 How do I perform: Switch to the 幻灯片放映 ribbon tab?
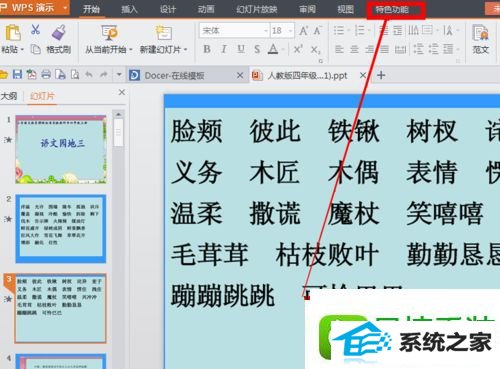point(257,9)
